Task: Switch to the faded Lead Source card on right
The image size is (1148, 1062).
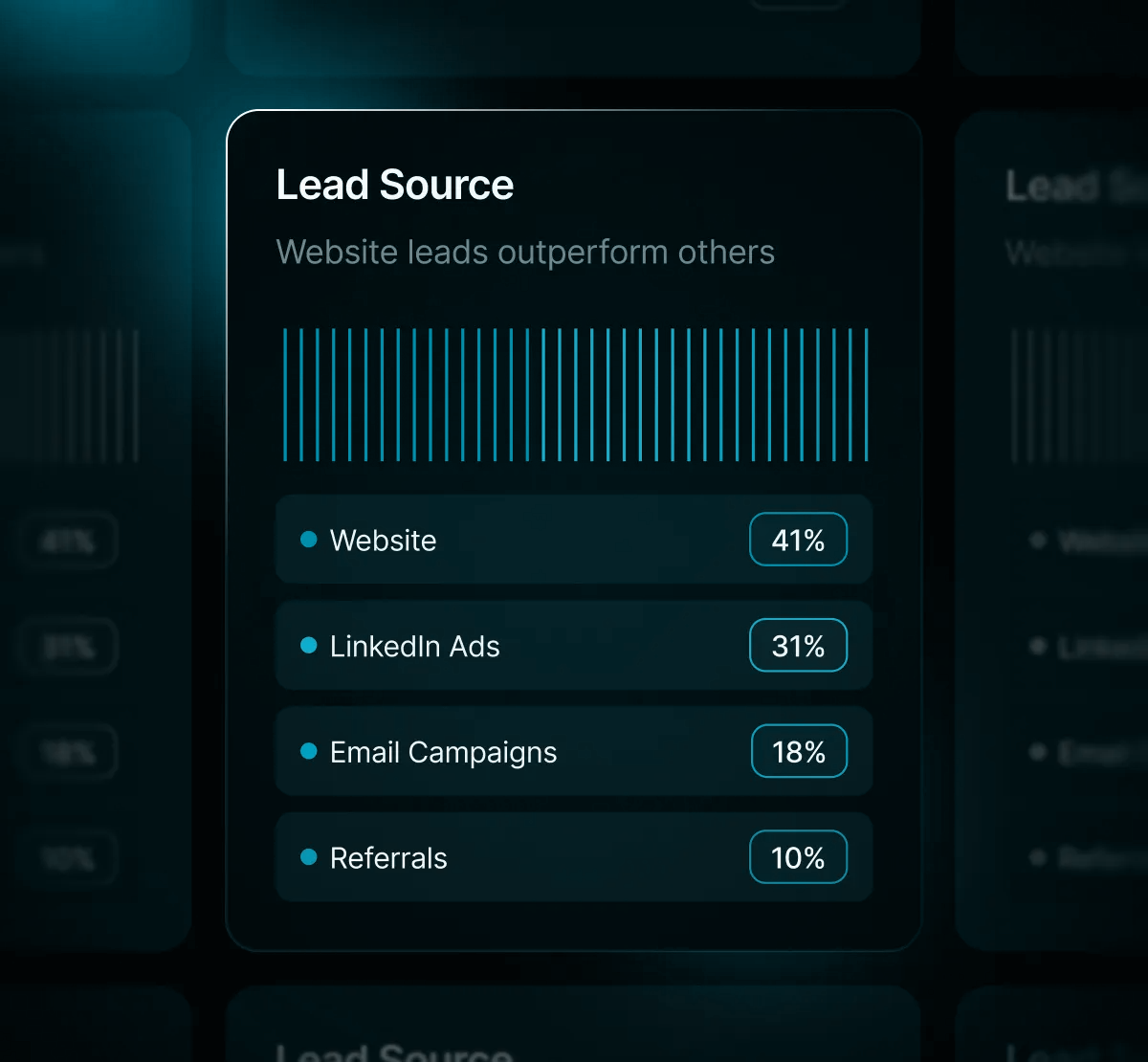Action: point(1062,526)
